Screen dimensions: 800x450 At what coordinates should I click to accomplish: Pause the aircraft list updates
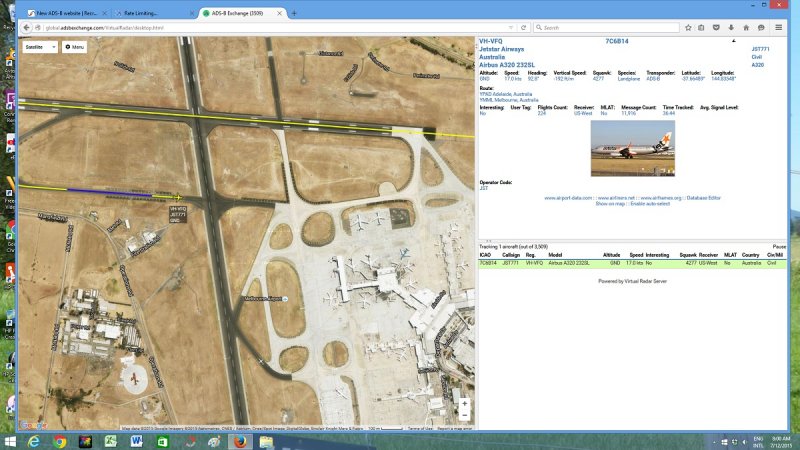pyautogui.click(x=779, y=246)
